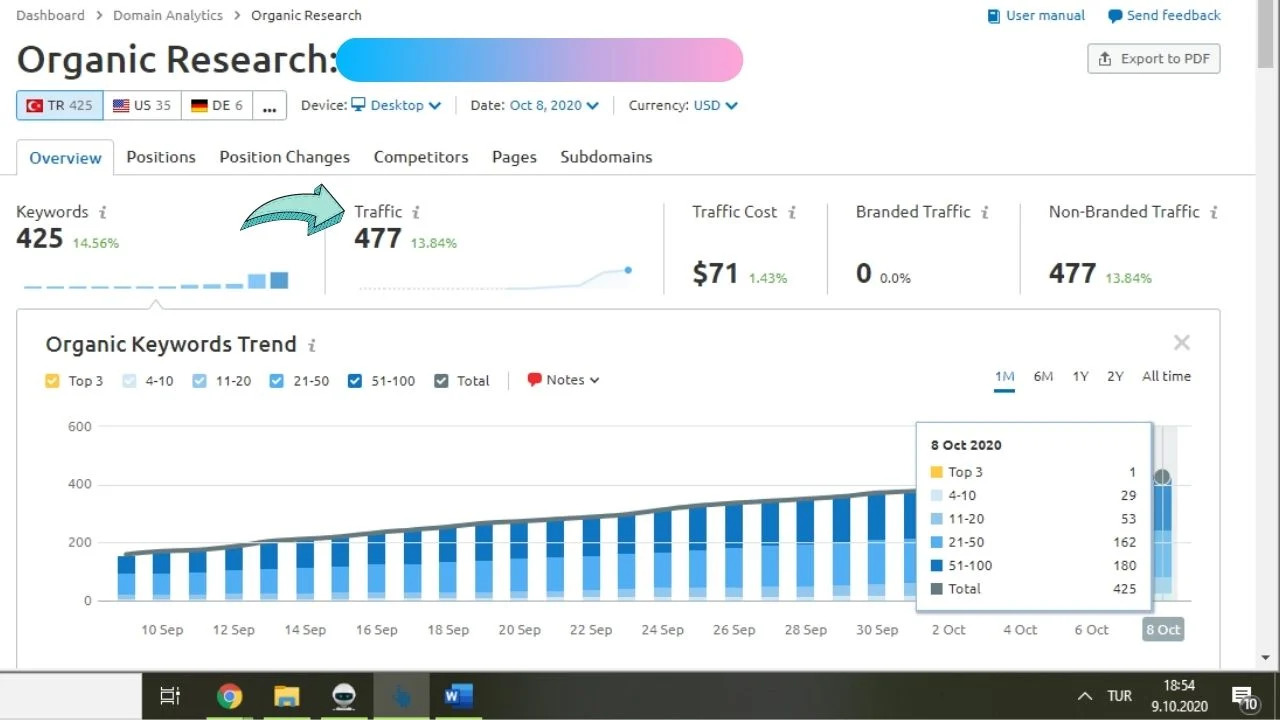Open the Windows notification center icon
This screenshot has height=720, width=1280.
pos(1243,696)
